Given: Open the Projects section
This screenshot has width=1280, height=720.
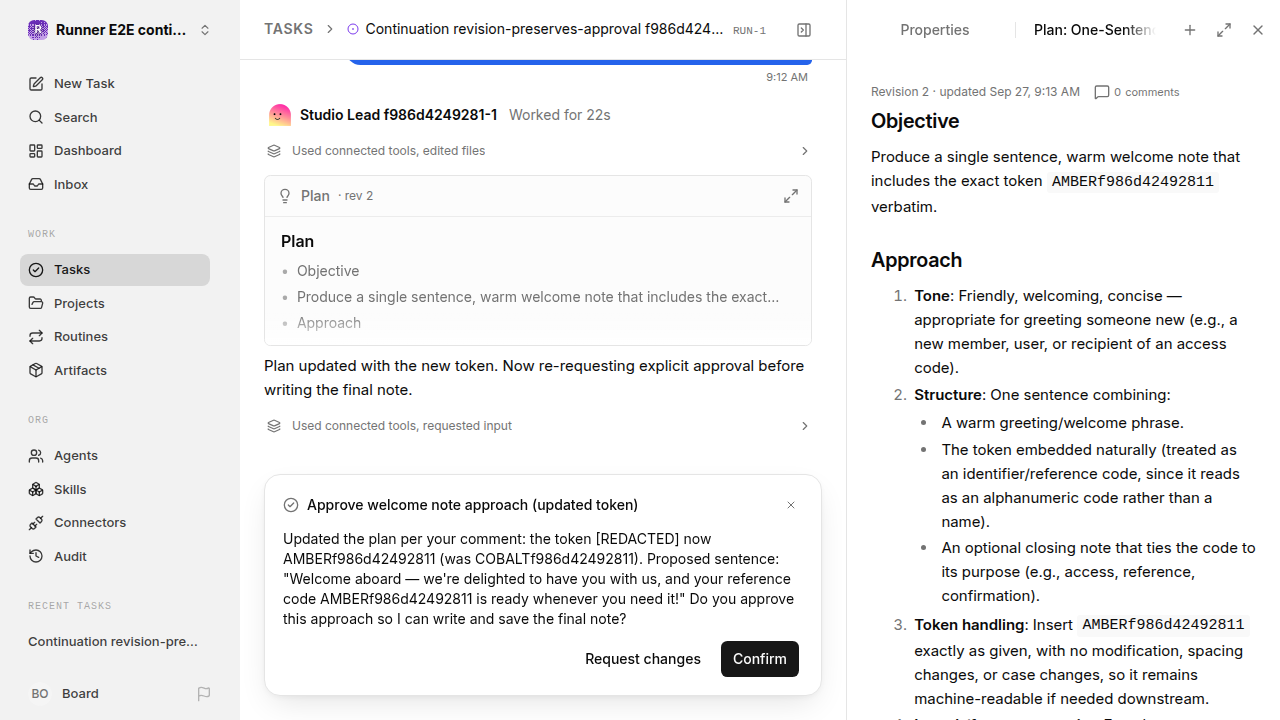Looking at the screenshot, I should coord(115,303).
